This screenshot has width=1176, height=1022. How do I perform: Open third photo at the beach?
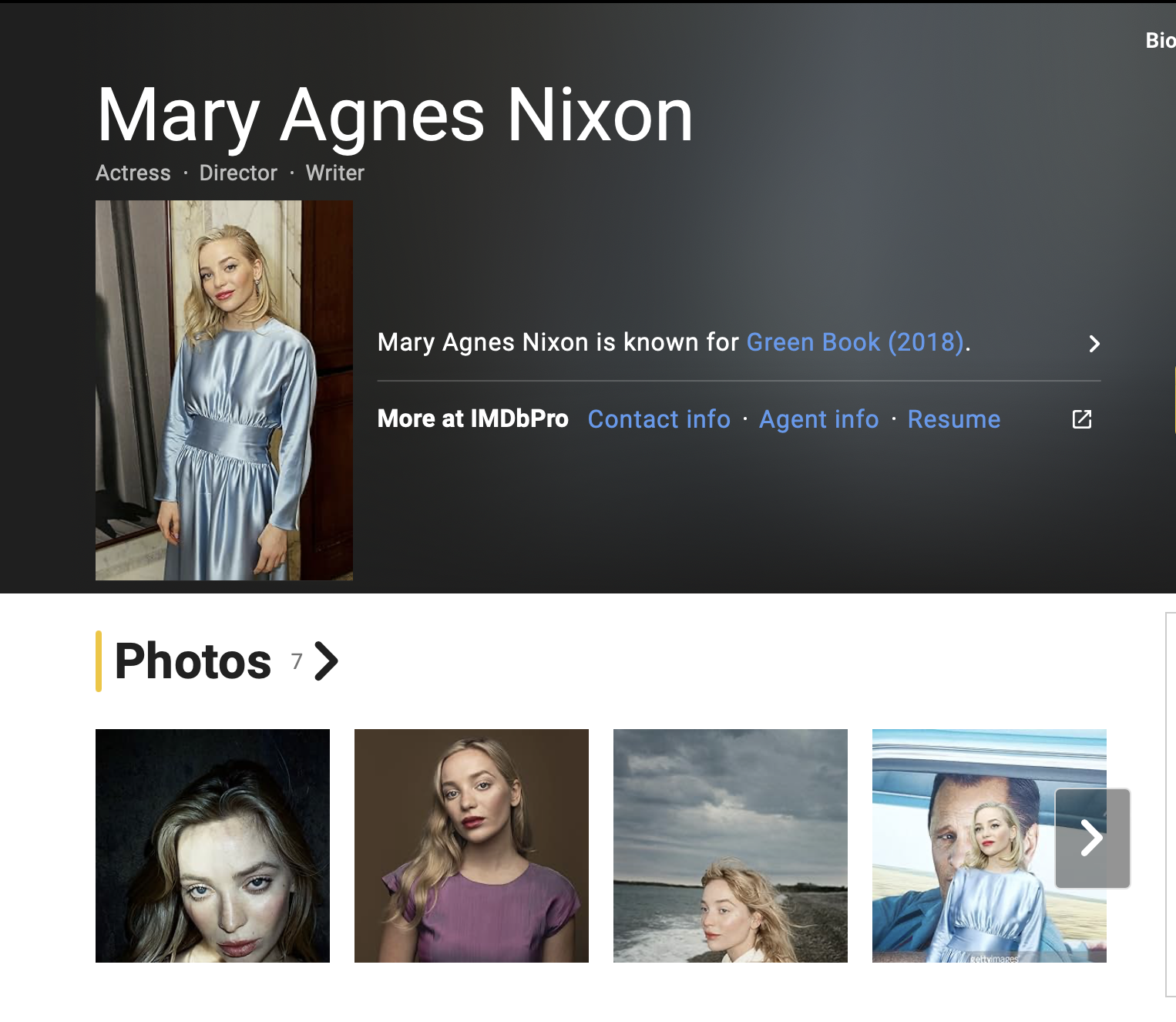click(731, 846)
